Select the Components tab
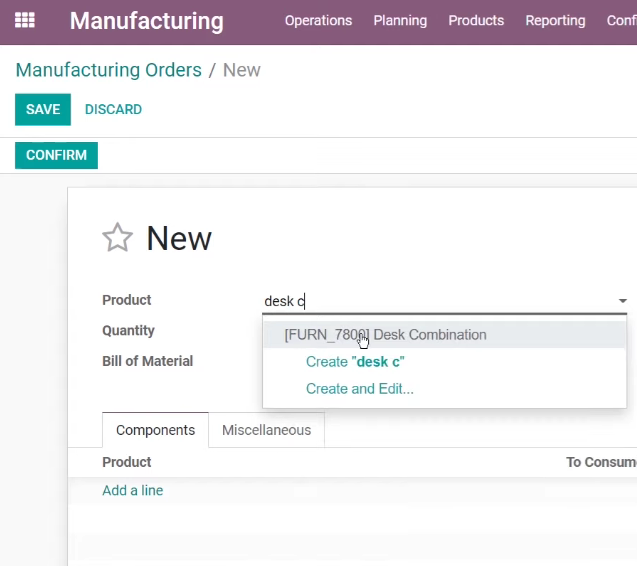The height and width of the screenshot is (566, 637). pos(155,430)
